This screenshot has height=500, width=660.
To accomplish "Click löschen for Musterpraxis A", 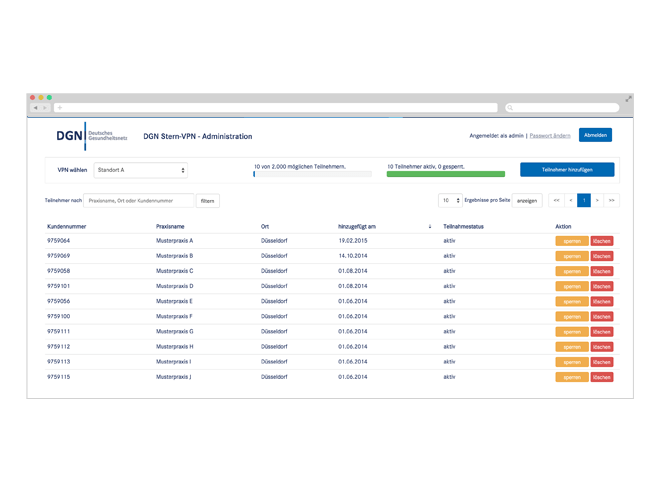I will 602,241.
